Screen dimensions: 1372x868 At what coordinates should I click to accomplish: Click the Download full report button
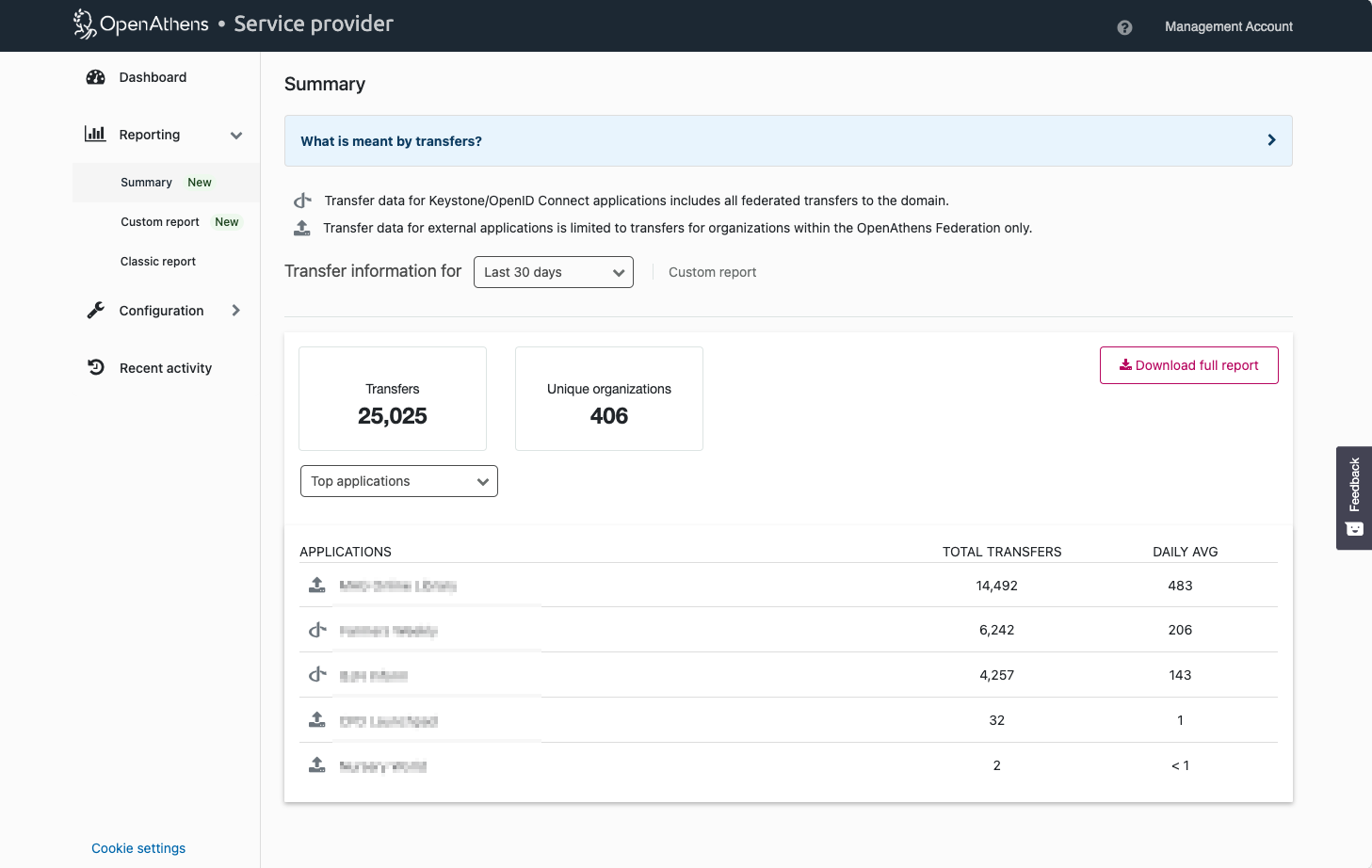click(1188, 365)
